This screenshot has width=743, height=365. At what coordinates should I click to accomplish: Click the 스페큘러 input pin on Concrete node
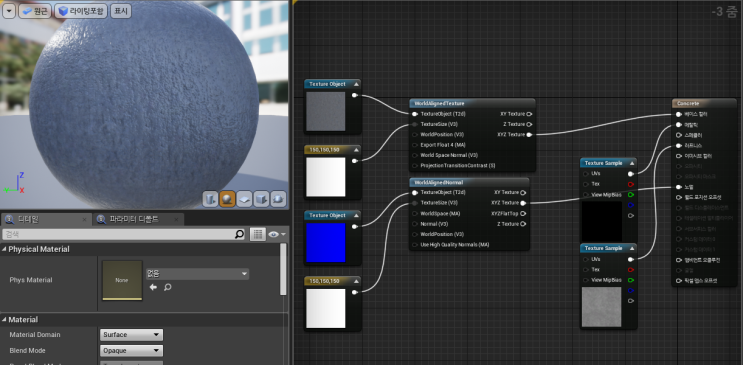coord(679,135)
